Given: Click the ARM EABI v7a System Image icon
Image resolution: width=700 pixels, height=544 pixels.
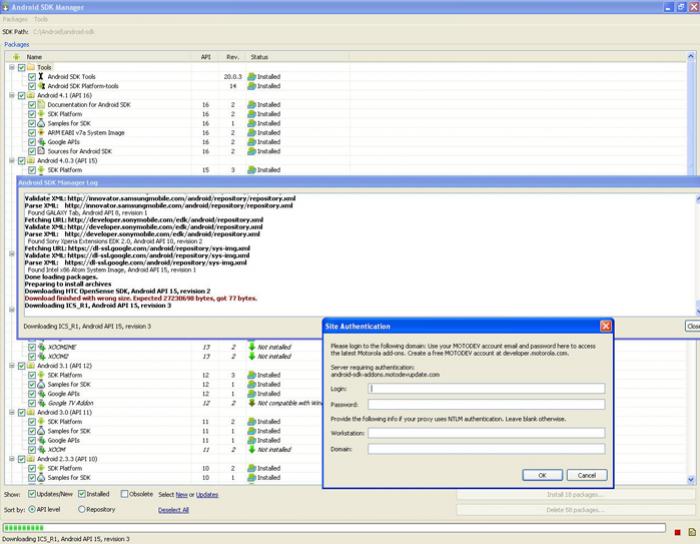Looking at the screenshot, I should point(42,133).
